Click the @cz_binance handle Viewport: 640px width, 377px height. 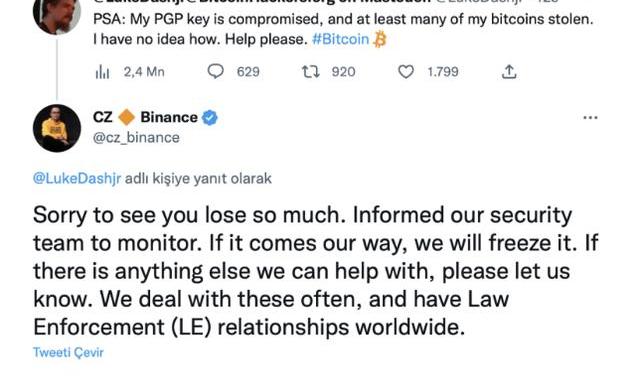click(136, 138)
